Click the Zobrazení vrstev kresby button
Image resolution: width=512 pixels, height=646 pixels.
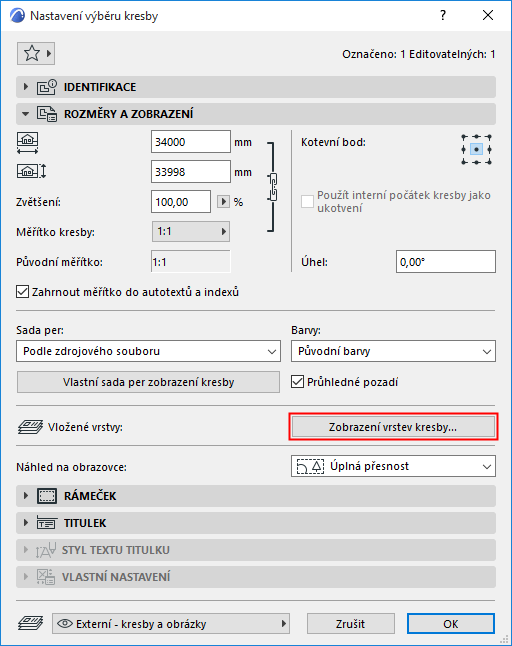pos(393,427)
